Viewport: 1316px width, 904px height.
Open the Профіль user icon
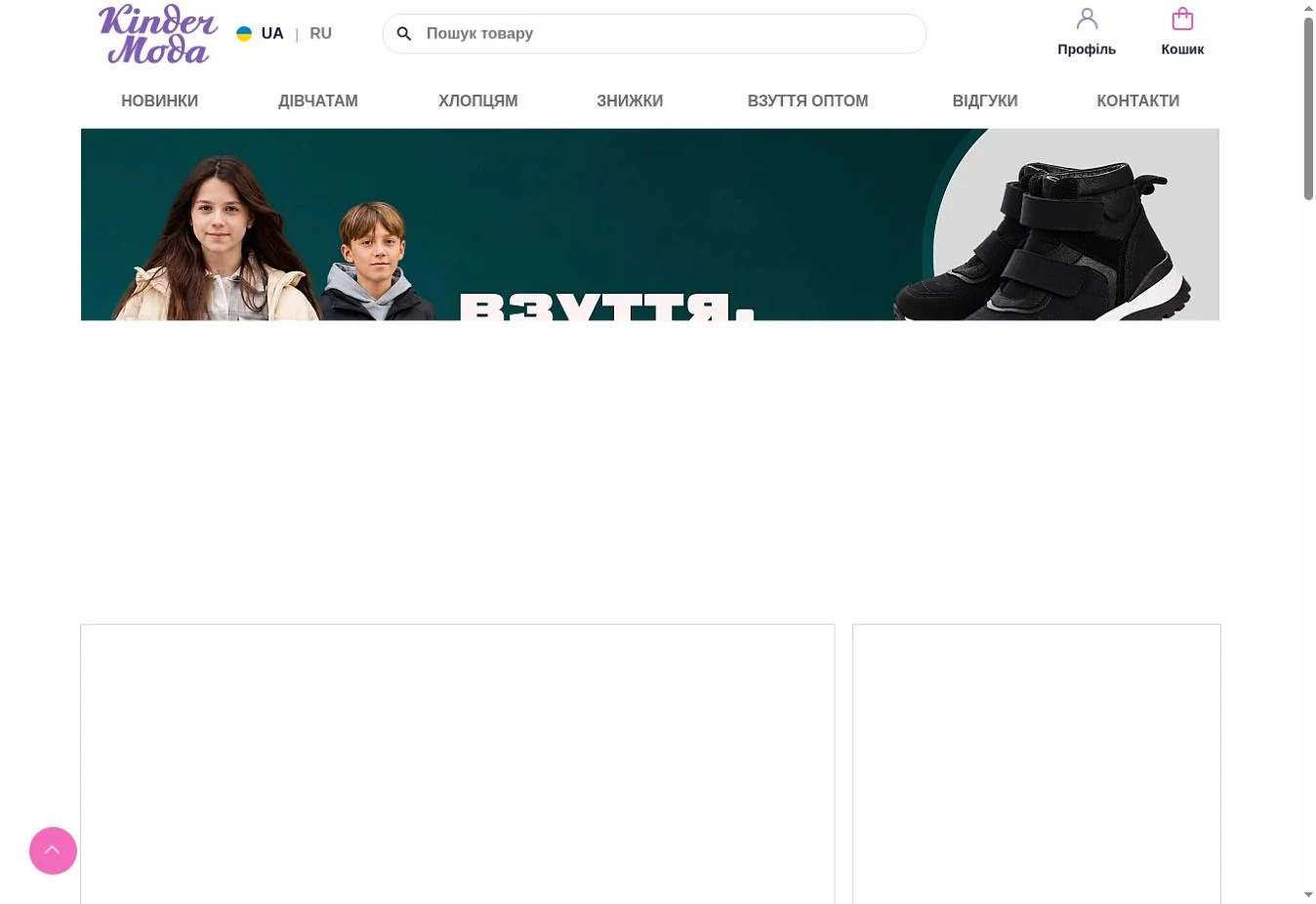point(1087,19)
